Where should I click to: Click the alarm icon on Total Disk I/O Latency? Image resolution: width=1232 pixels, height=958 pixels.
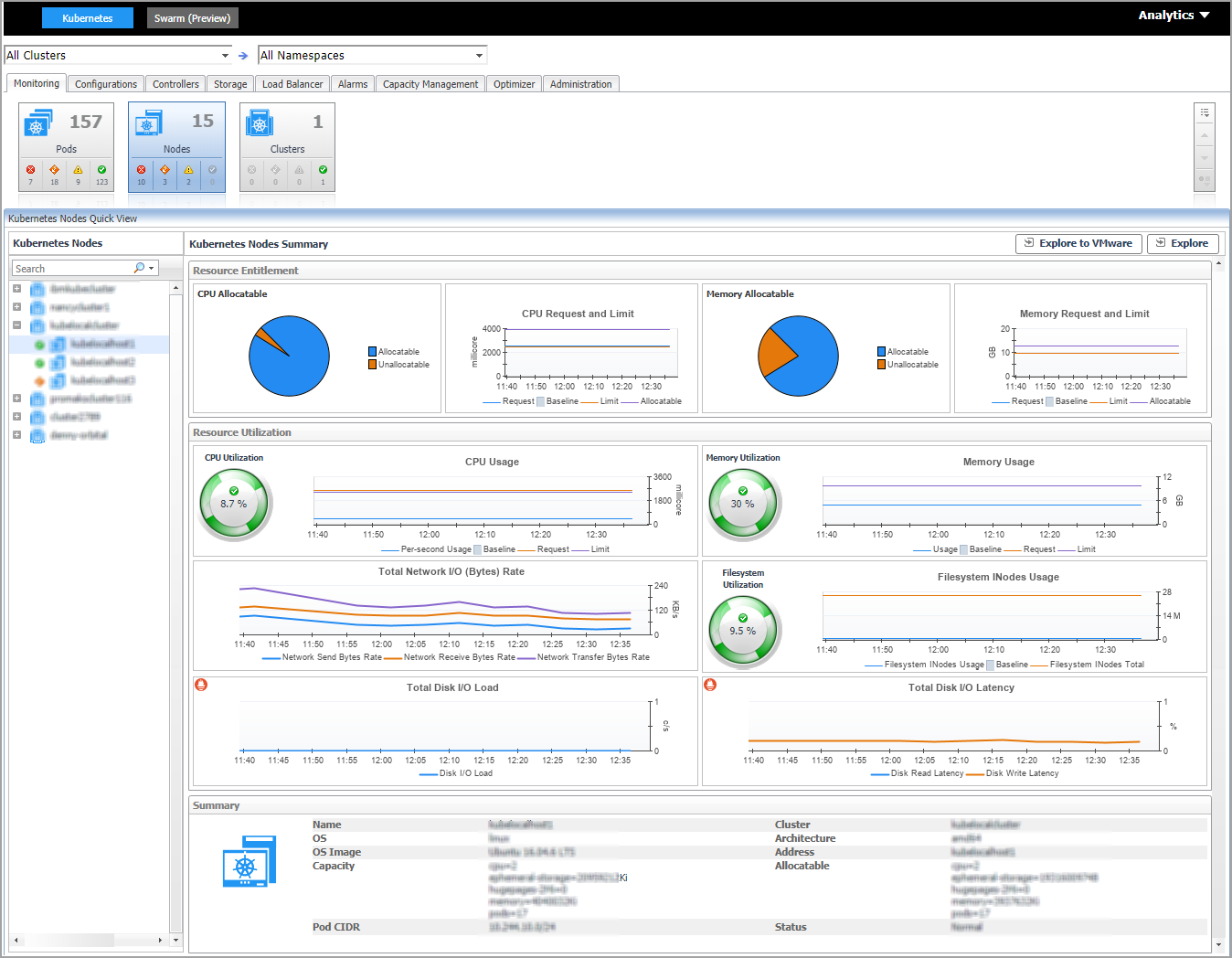[710, 685]
